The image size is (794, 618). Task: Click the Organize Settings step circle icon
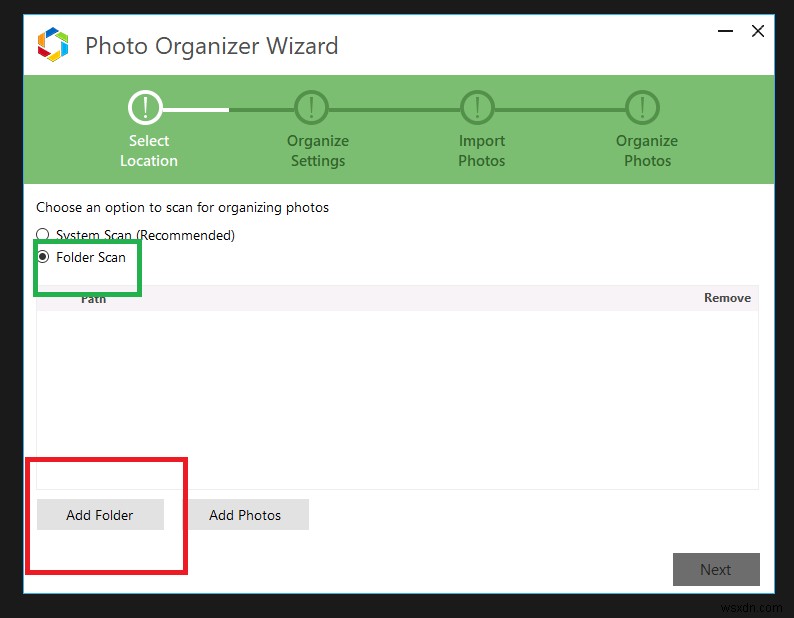(311, 107)
